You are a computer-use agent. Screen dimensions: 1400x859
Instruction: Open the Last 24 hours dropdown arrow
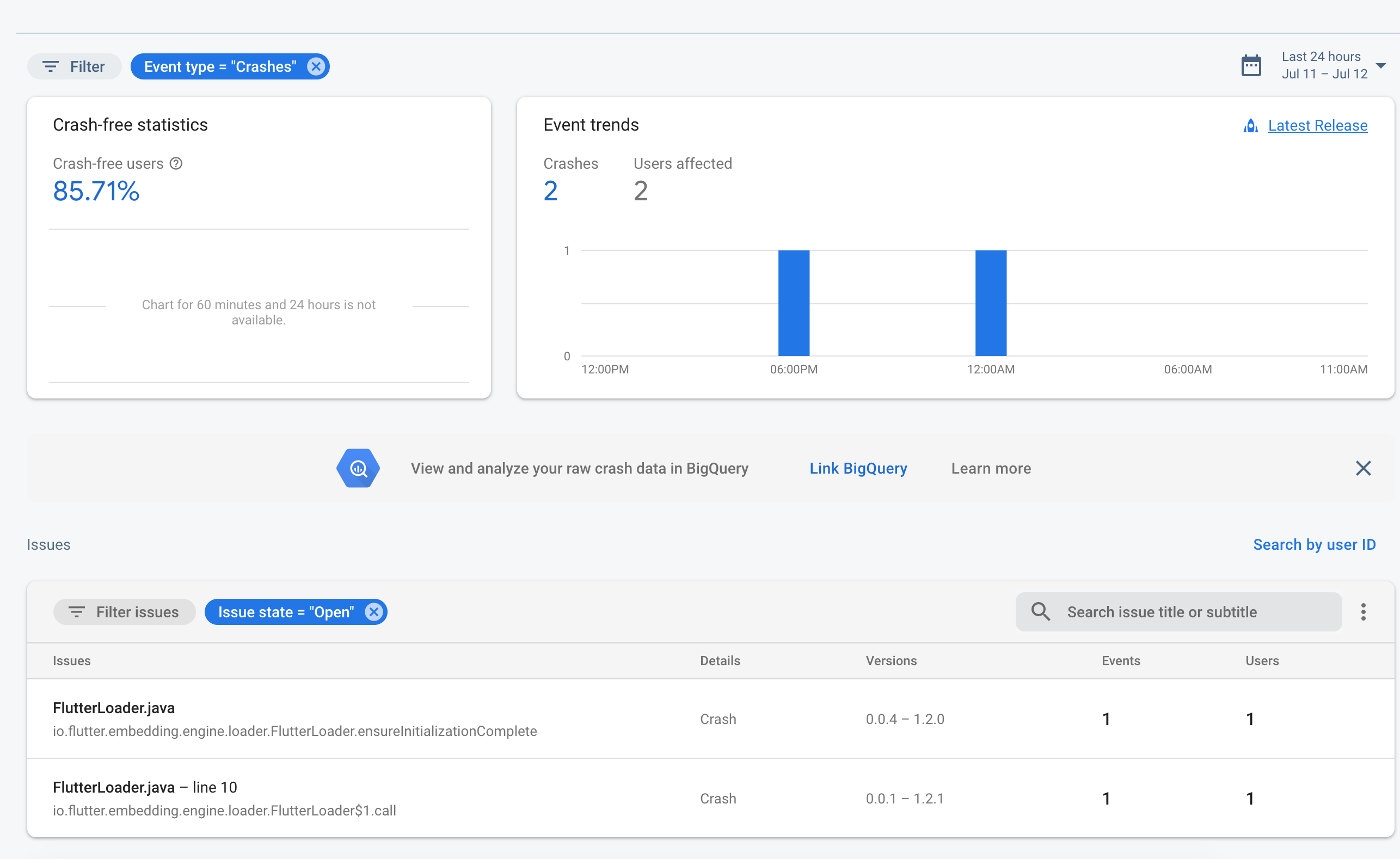[x=1381, y=66]
